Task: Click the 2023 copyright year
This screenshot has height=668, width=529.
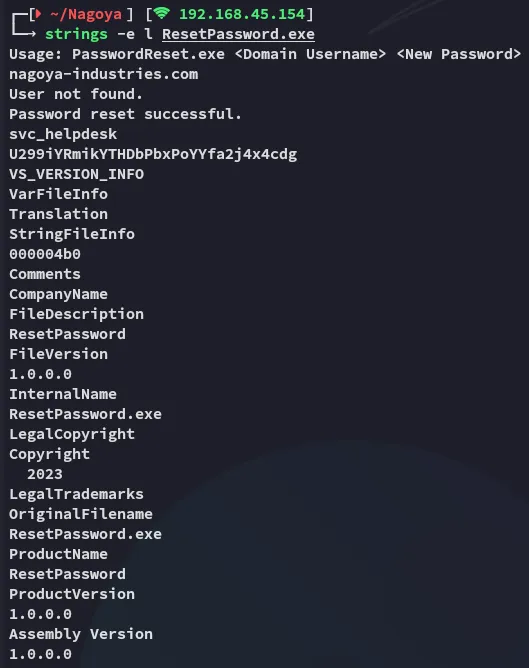Action: [45, 474]
